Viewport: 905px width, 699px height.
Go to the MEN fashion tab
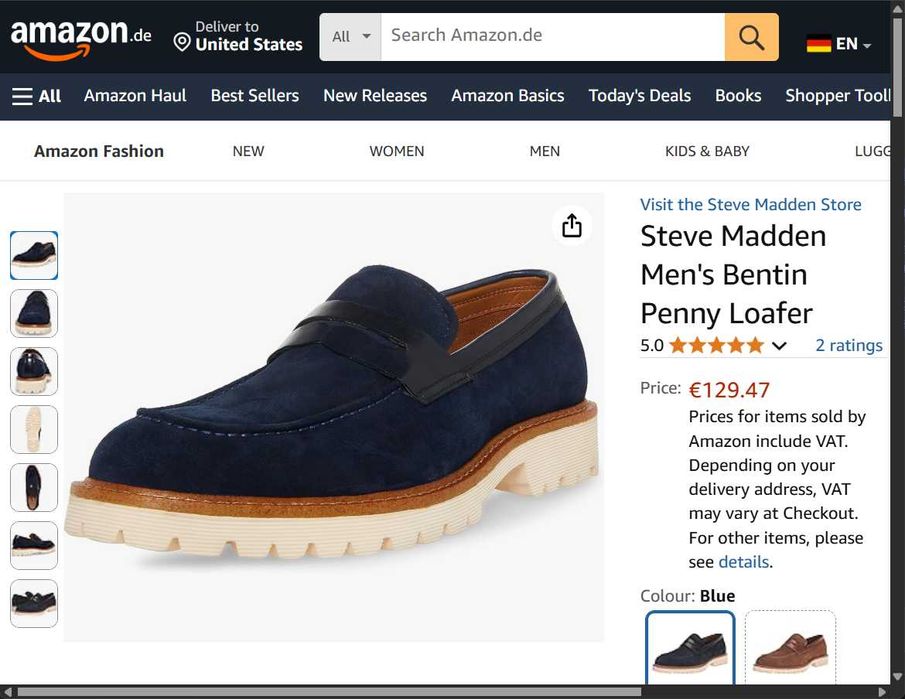point(544,151)
